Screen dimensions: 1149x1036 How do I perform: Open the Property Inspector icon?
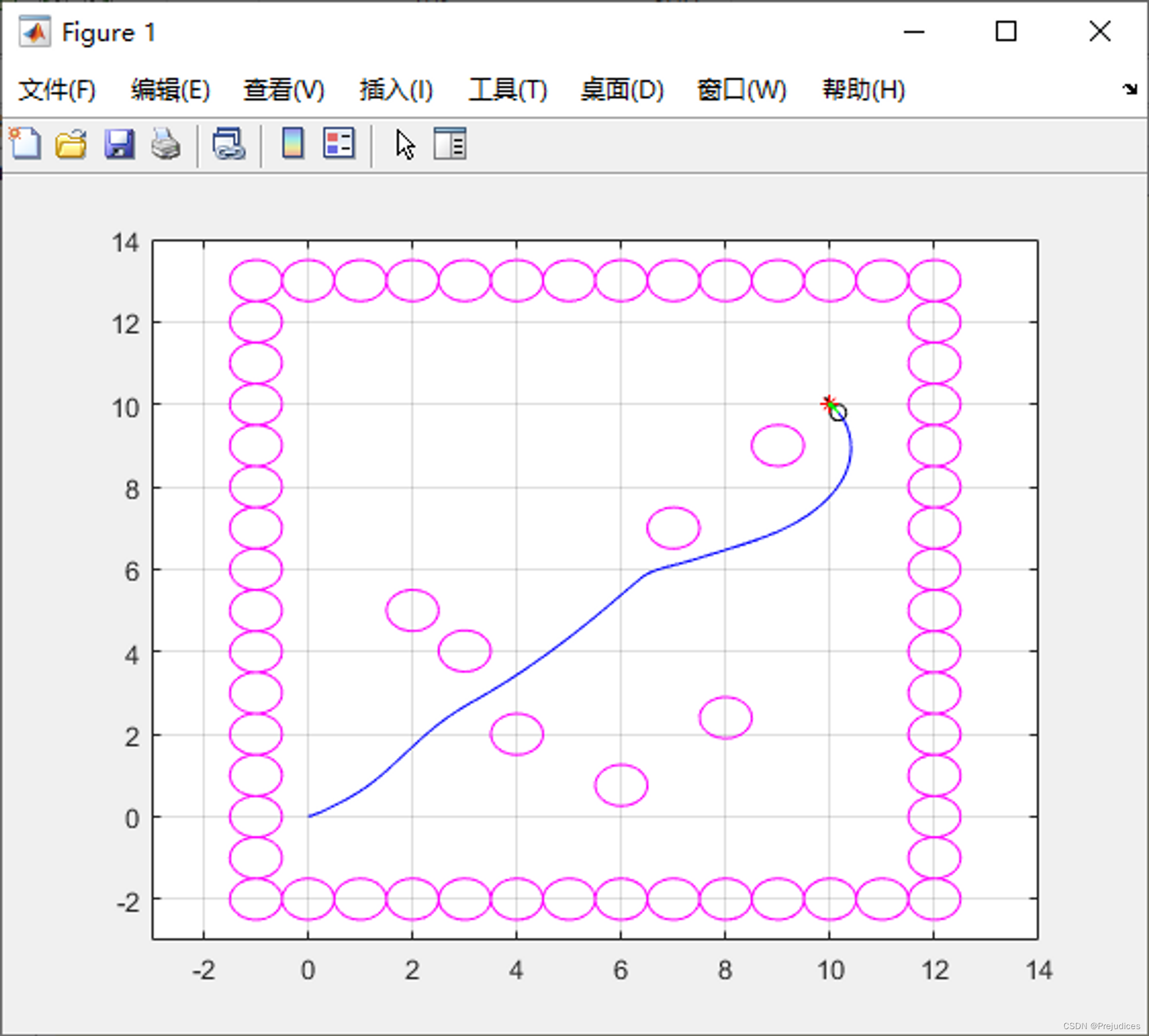click(450, 144)
